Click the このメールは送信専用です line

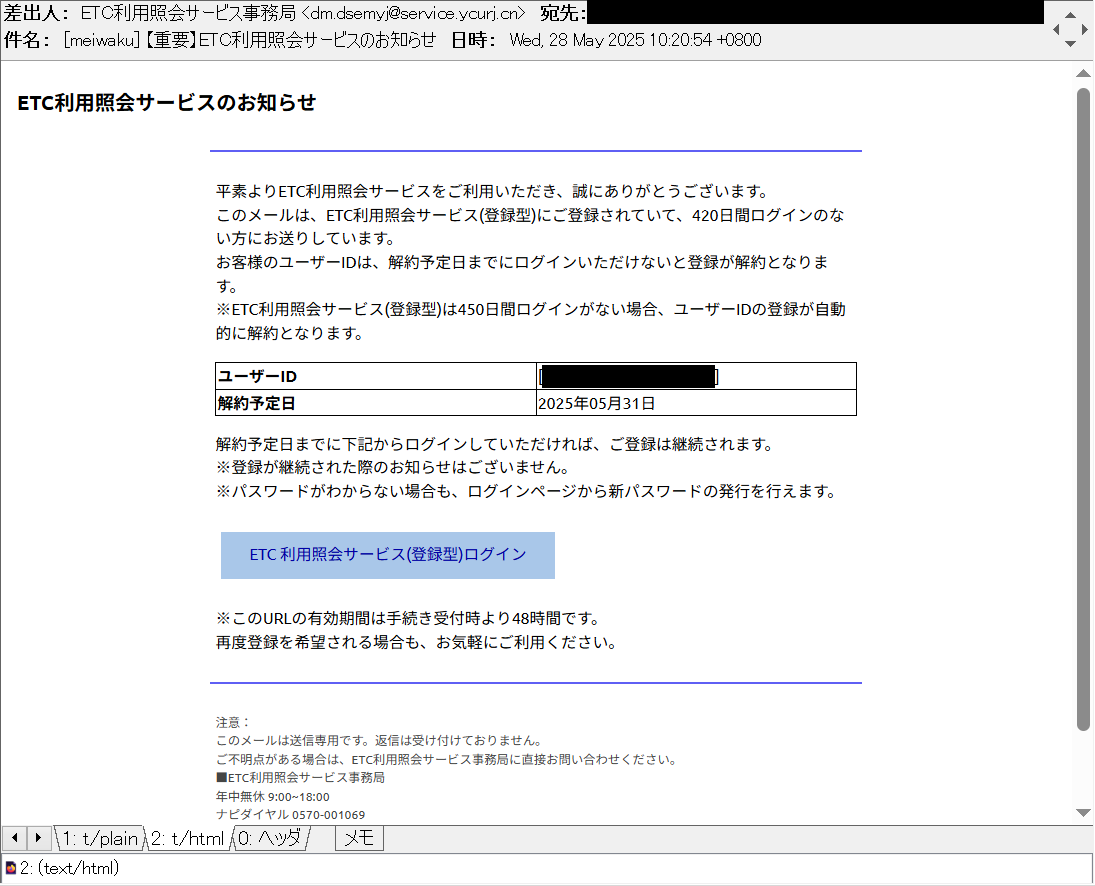pyautogui.click(x=379, y=740)
